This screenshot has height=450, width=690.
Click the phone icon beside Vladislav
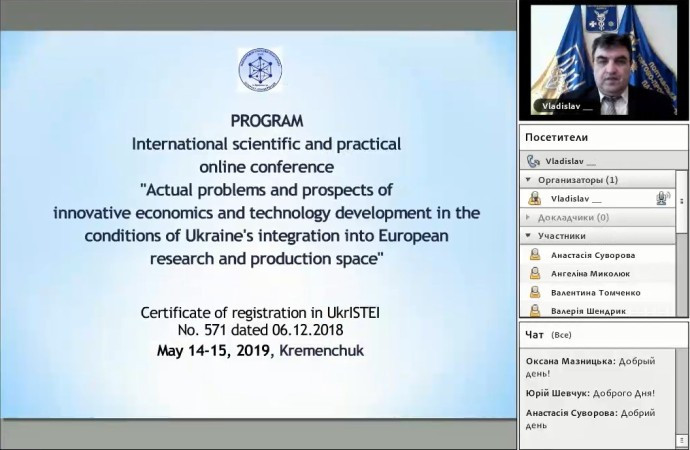pyautogui.click(x=532, y=161)
